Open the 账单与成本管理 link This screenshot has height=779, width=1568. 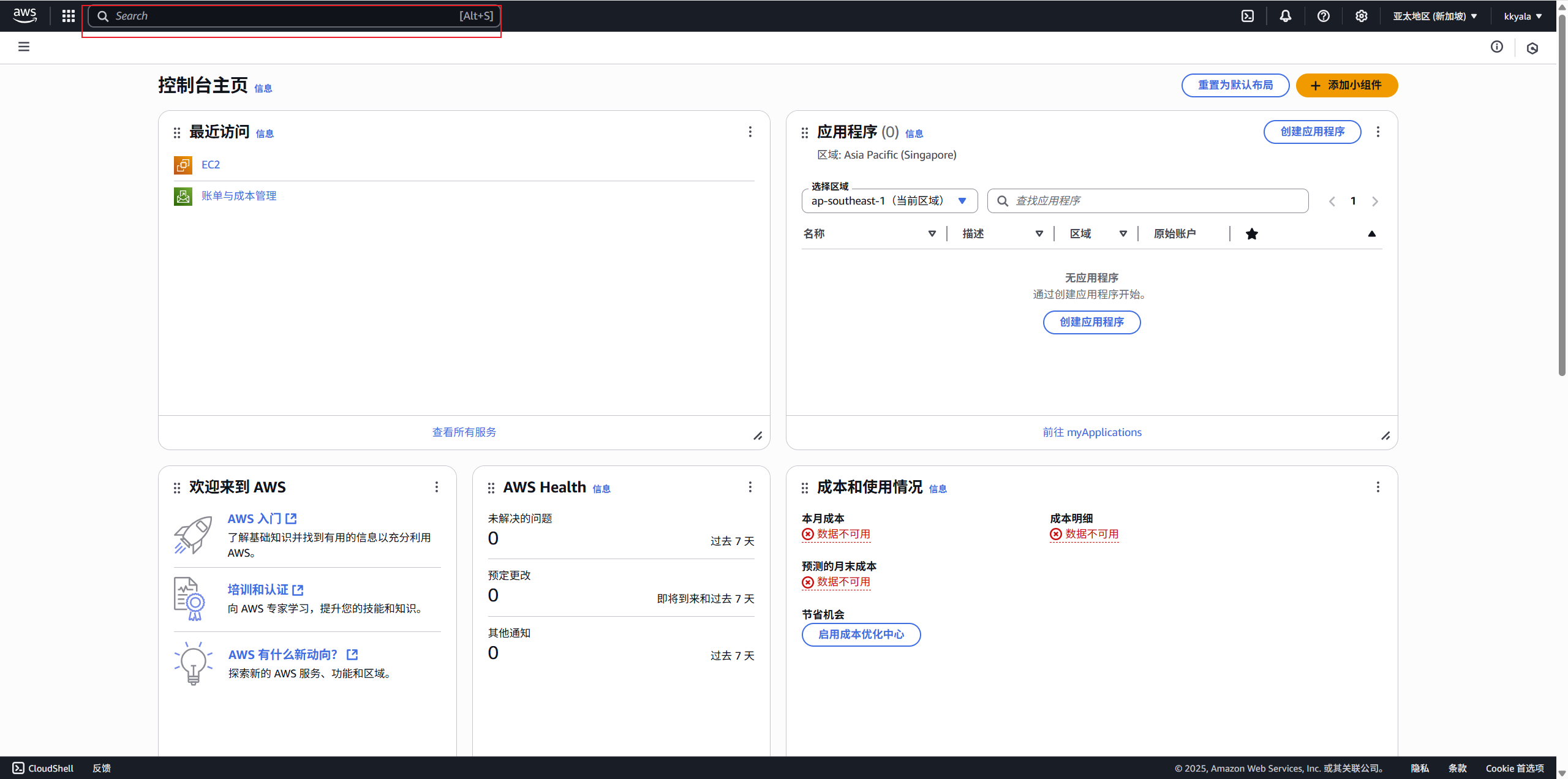[x=239, y=196]
